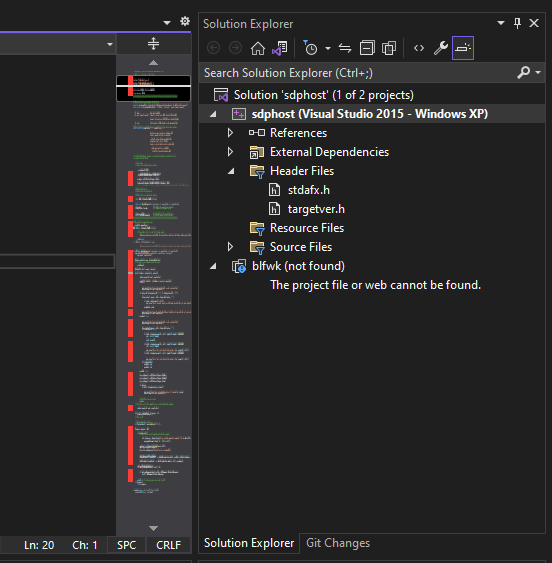Screen dimensions: 552x563
Task: Click the Forward navigation arrow
Action: (x=236, y=48)
